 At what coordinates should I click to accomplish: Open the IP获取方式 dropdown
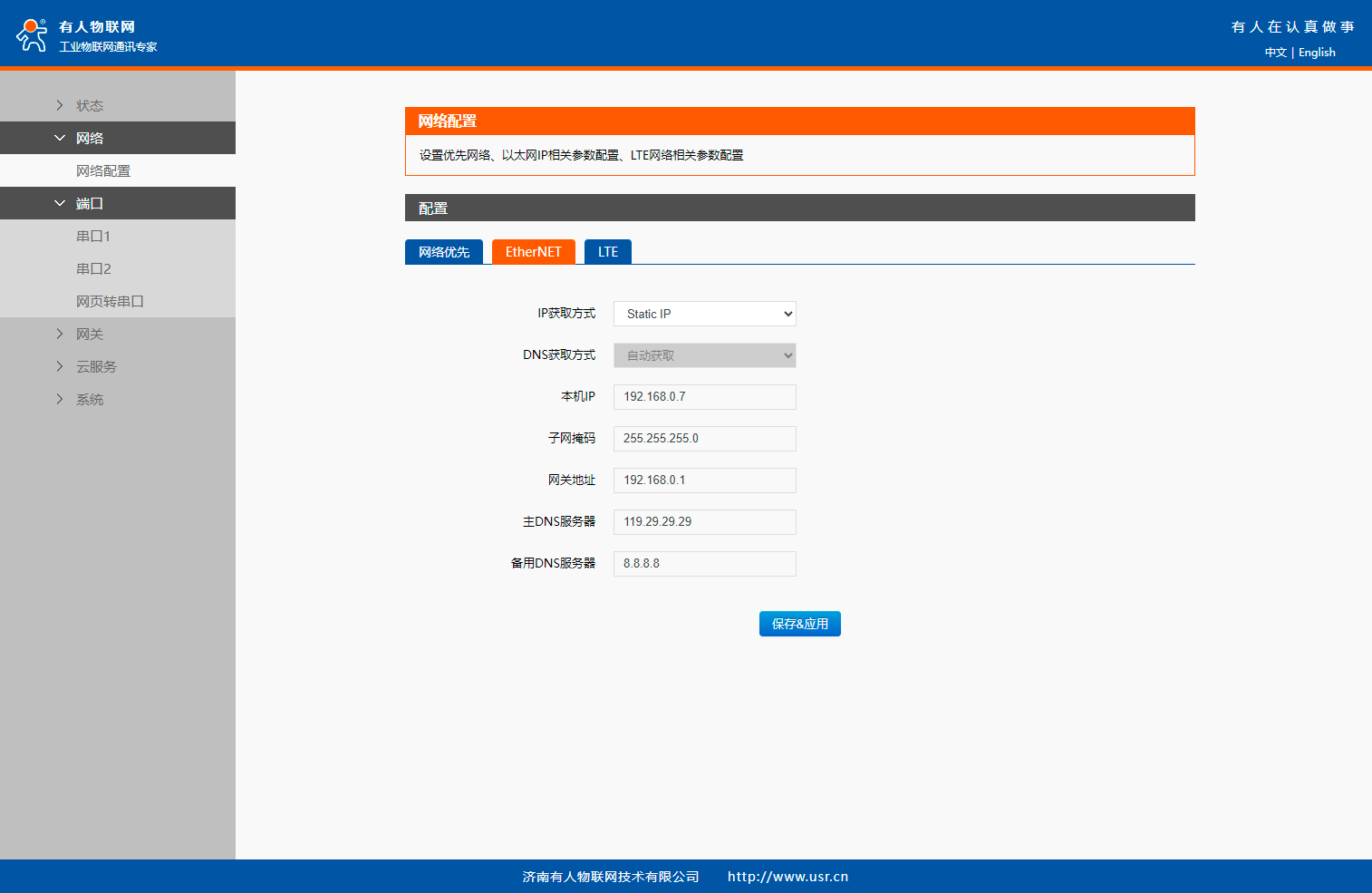pos(704,314)
